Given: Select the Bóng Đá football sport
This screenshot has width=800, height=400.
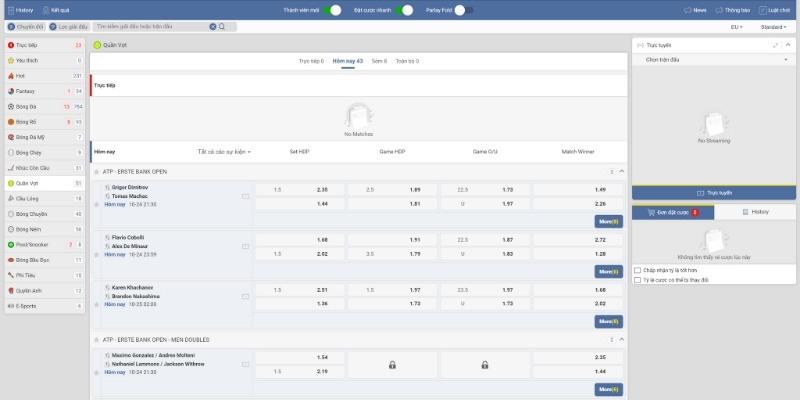Looking at the screenshot, I should [x=28, y=106].
